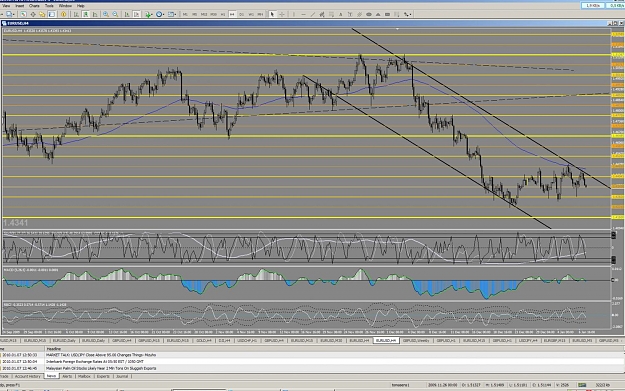The image size is (625, 391).
Task: Select the Horizontal Line drawing tool
Action: (303, 14)
